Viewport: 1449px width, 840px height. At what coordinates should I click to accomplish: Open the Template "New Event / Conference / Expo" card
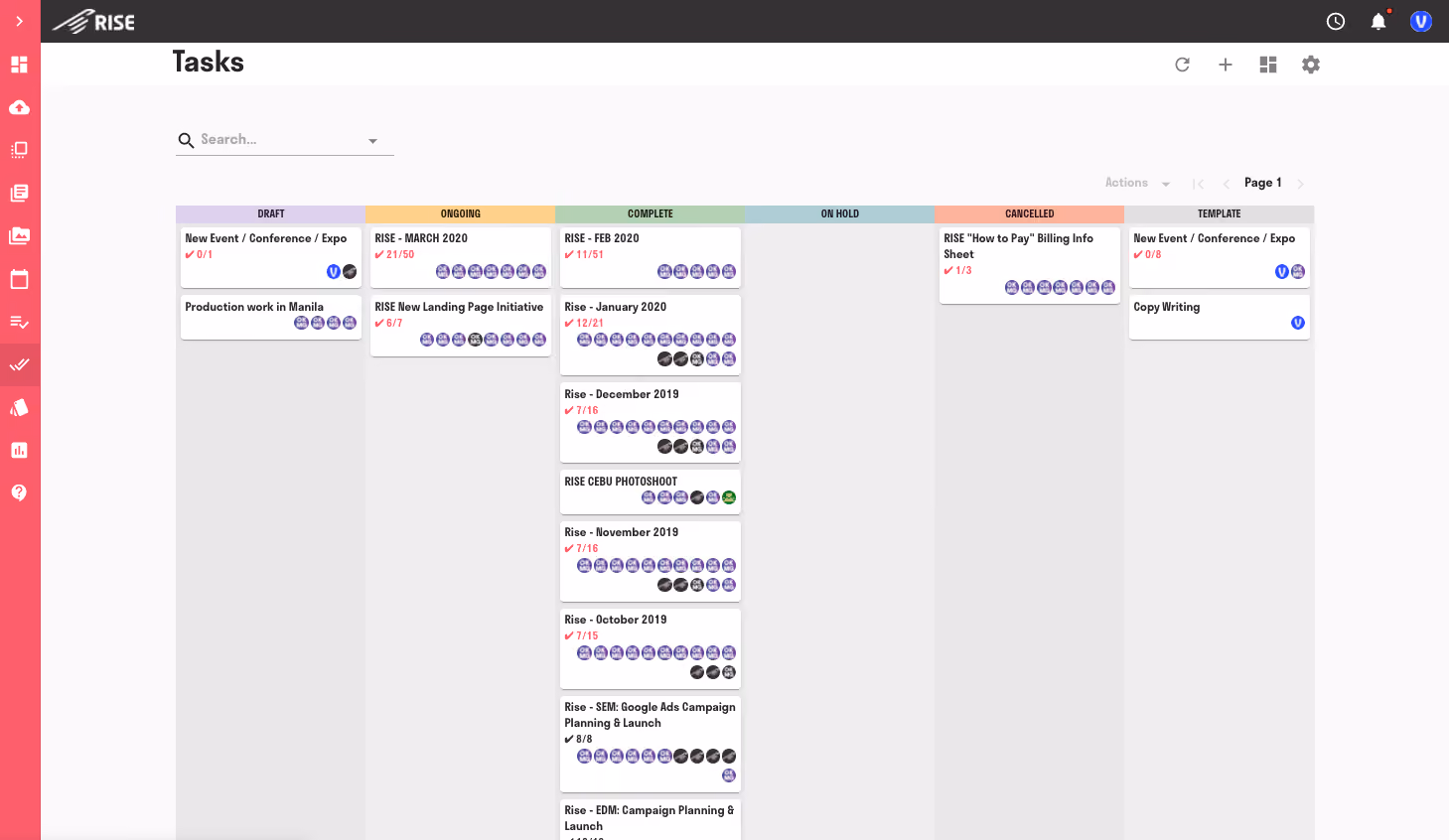coord(1219,256)
